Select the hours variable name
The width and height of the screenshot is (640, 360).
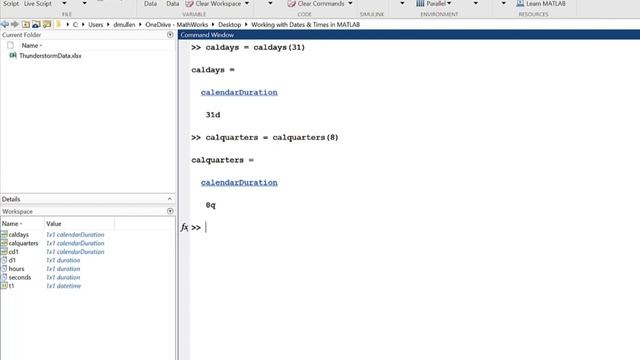[x=16, y=269]
